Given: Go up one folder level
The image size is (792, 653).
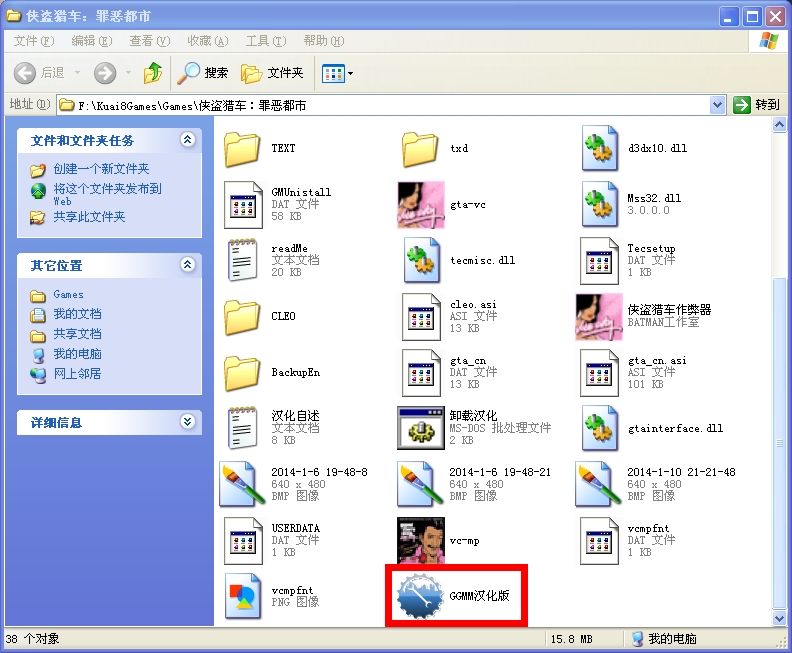Looking at the screenshot, I should [x=153, y=74].
